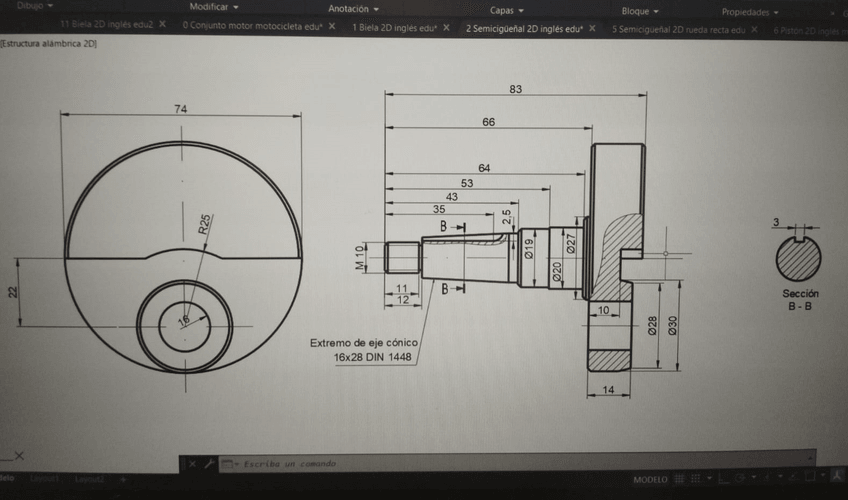Select the Ø28 diameter dimension
Viewport: 848px width, 500px height.
[x=652, y=326]
